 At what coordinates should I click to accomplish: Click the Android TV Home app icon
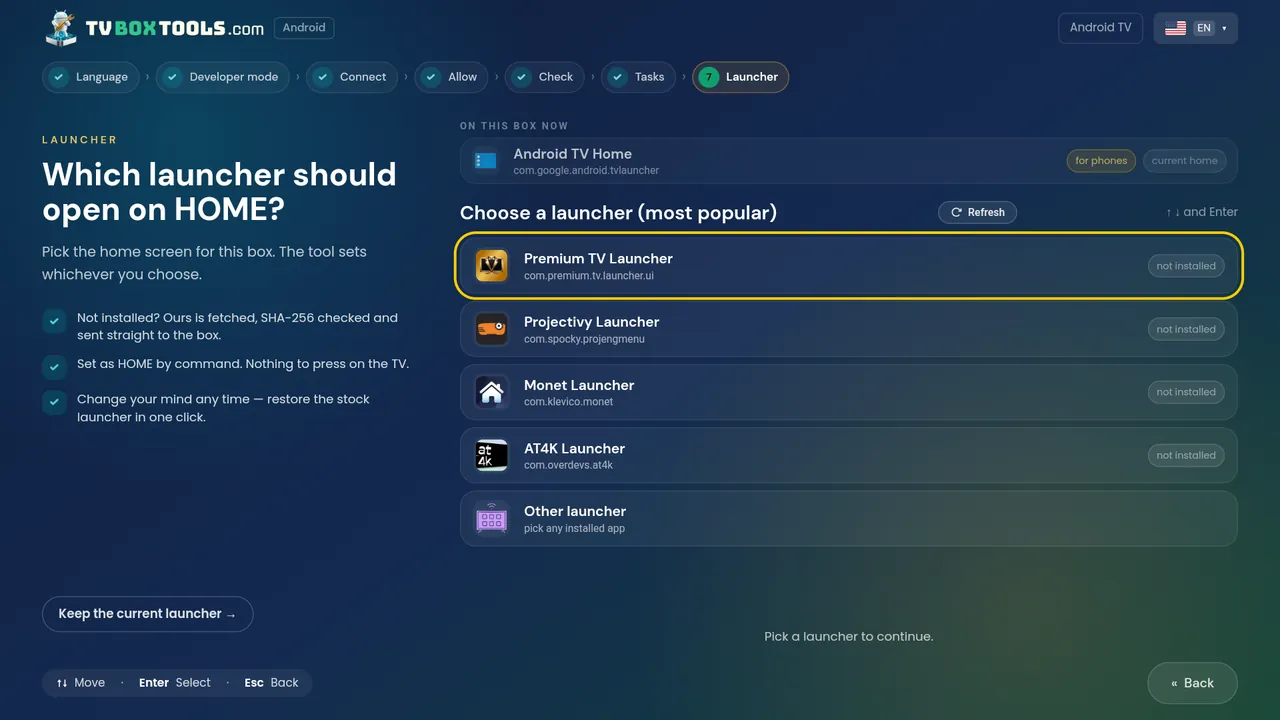(486, 161)
